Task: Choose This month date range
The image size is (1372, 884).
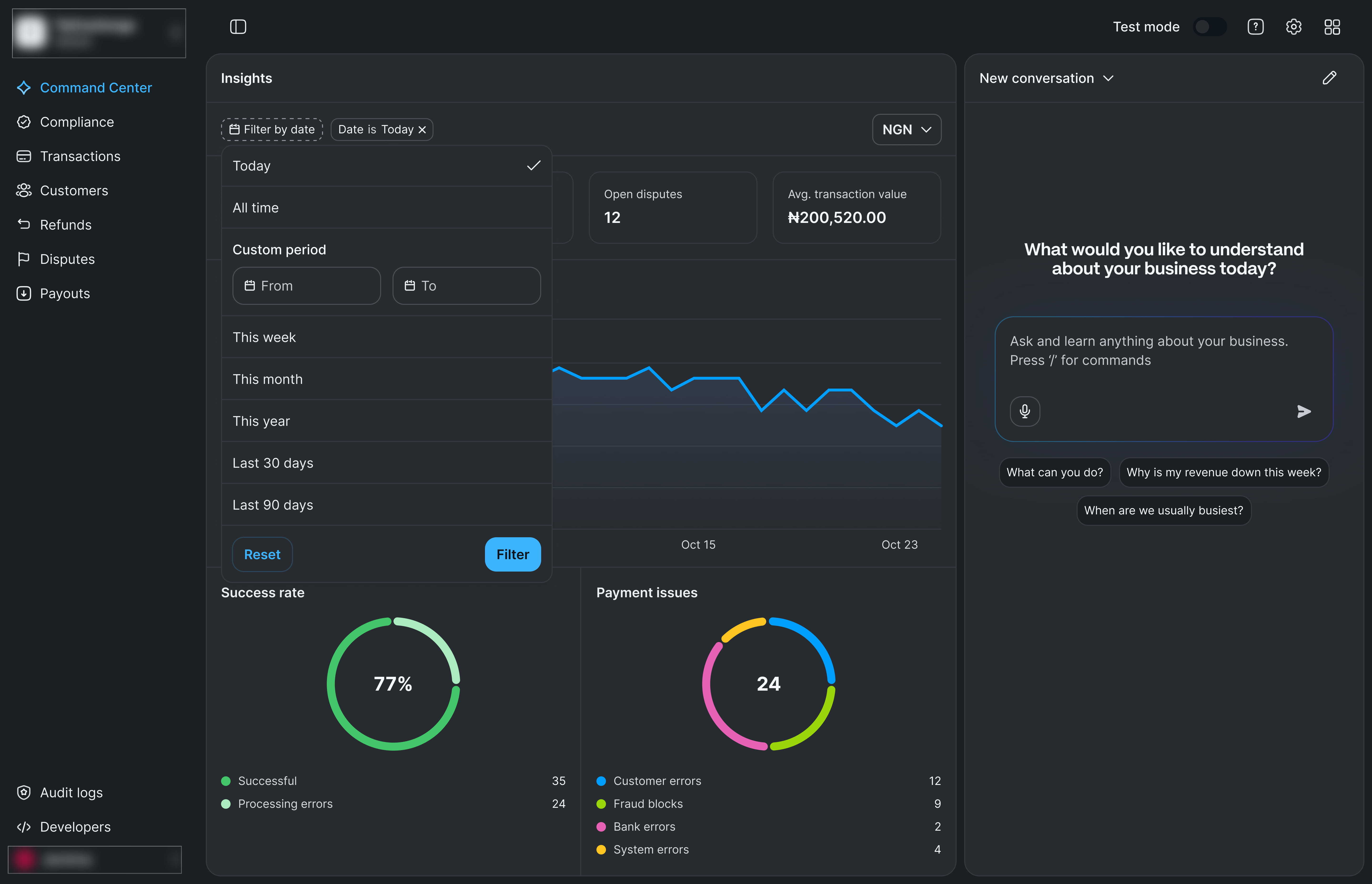Action: point(387,379)
